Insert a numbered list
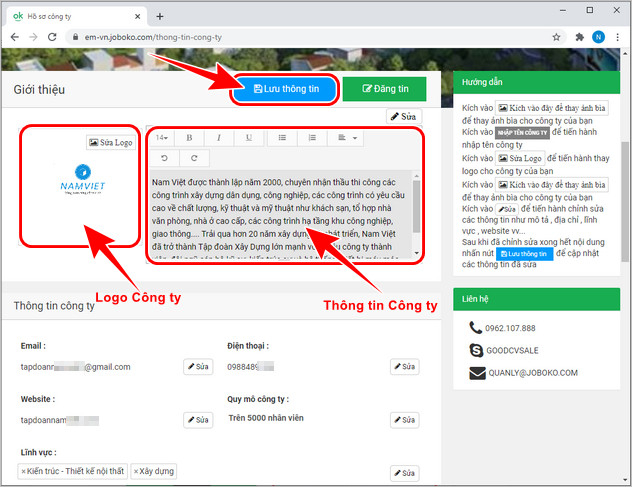The image size is (632, 487). pyautogui.click(x=312, y=137)
